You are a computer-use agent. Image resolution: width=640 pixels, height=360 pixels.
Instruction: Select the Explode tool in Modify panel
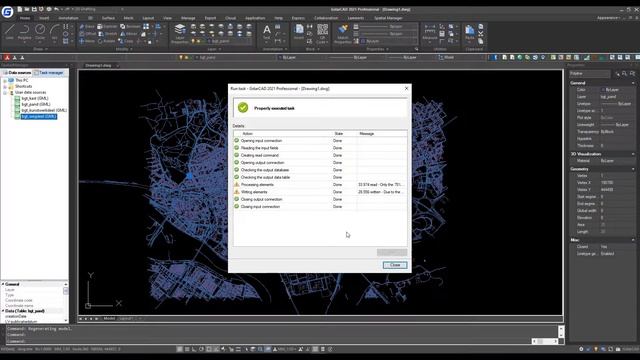(x=107, y=27)
